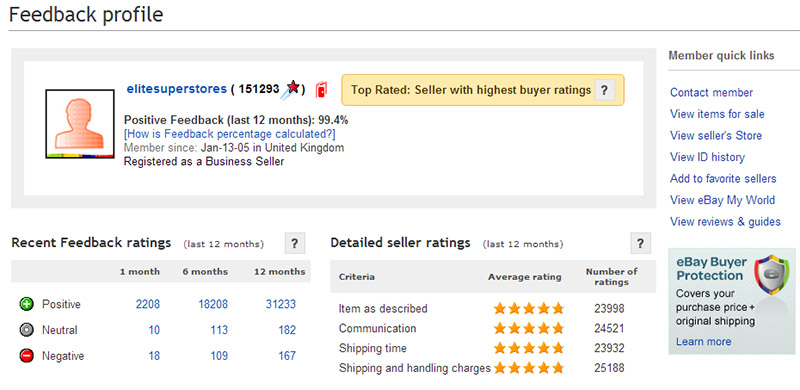Click Contact member link
800x390 pixels.
(x=711, y=92)
